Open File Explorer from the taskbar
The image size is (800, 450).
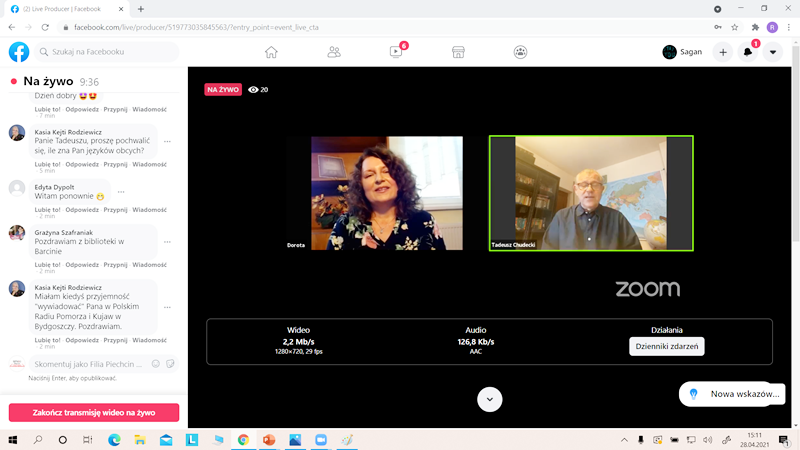click(x=140, y=440)
